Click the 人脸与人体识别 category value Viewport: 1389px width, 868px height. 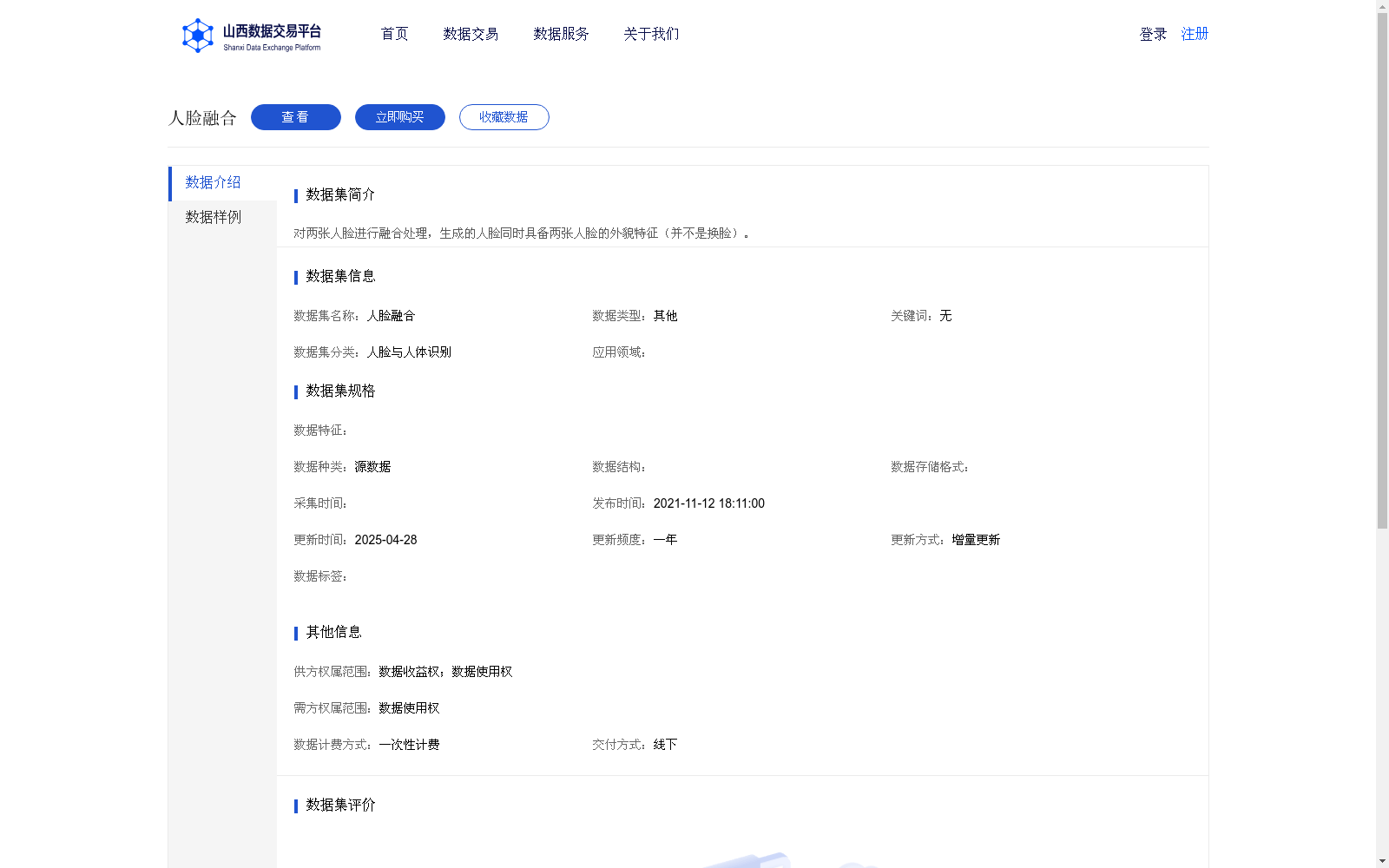(x=409, y=352)
